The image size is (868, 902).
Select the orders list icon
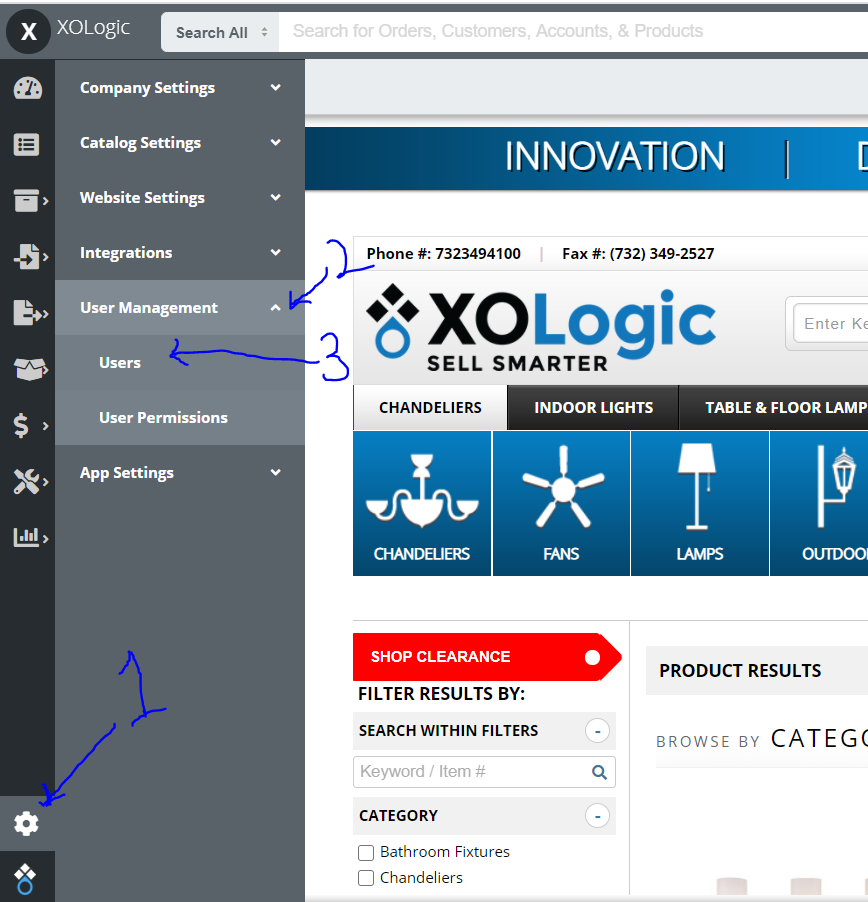pos(27,144)
